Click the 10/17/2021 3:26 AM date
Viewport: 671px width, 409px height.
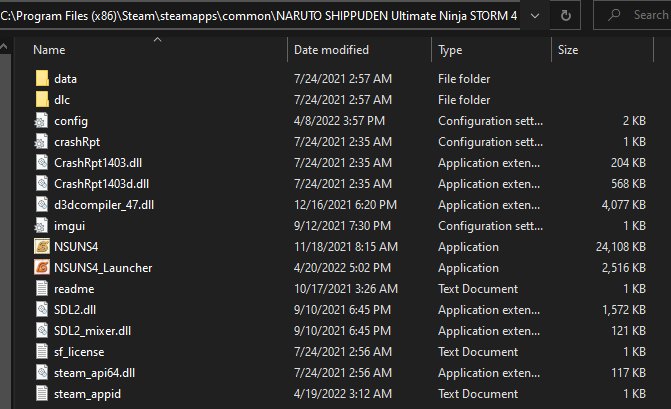point(346,288)
